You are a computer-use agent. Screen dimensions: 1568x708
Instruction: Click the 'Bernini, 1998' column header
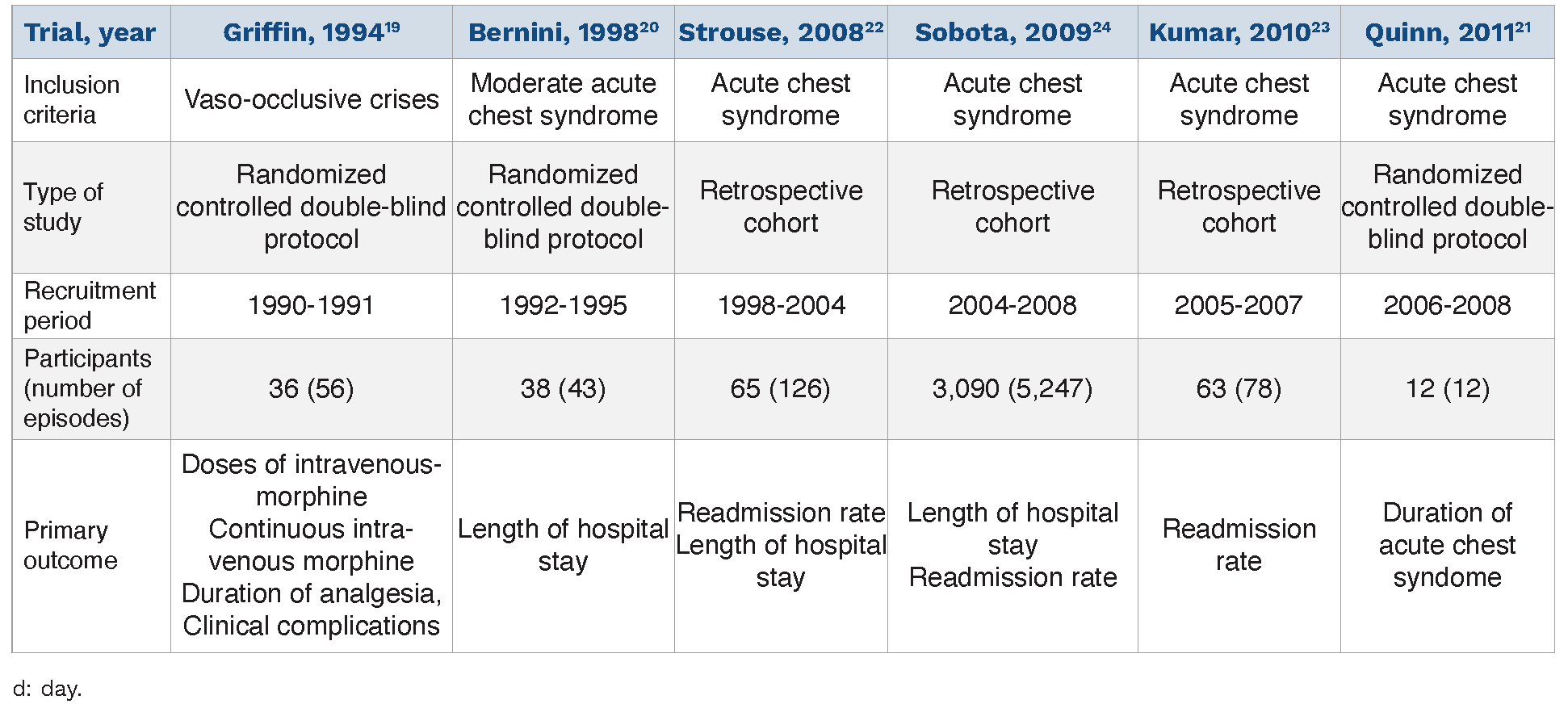coord(553,33)
